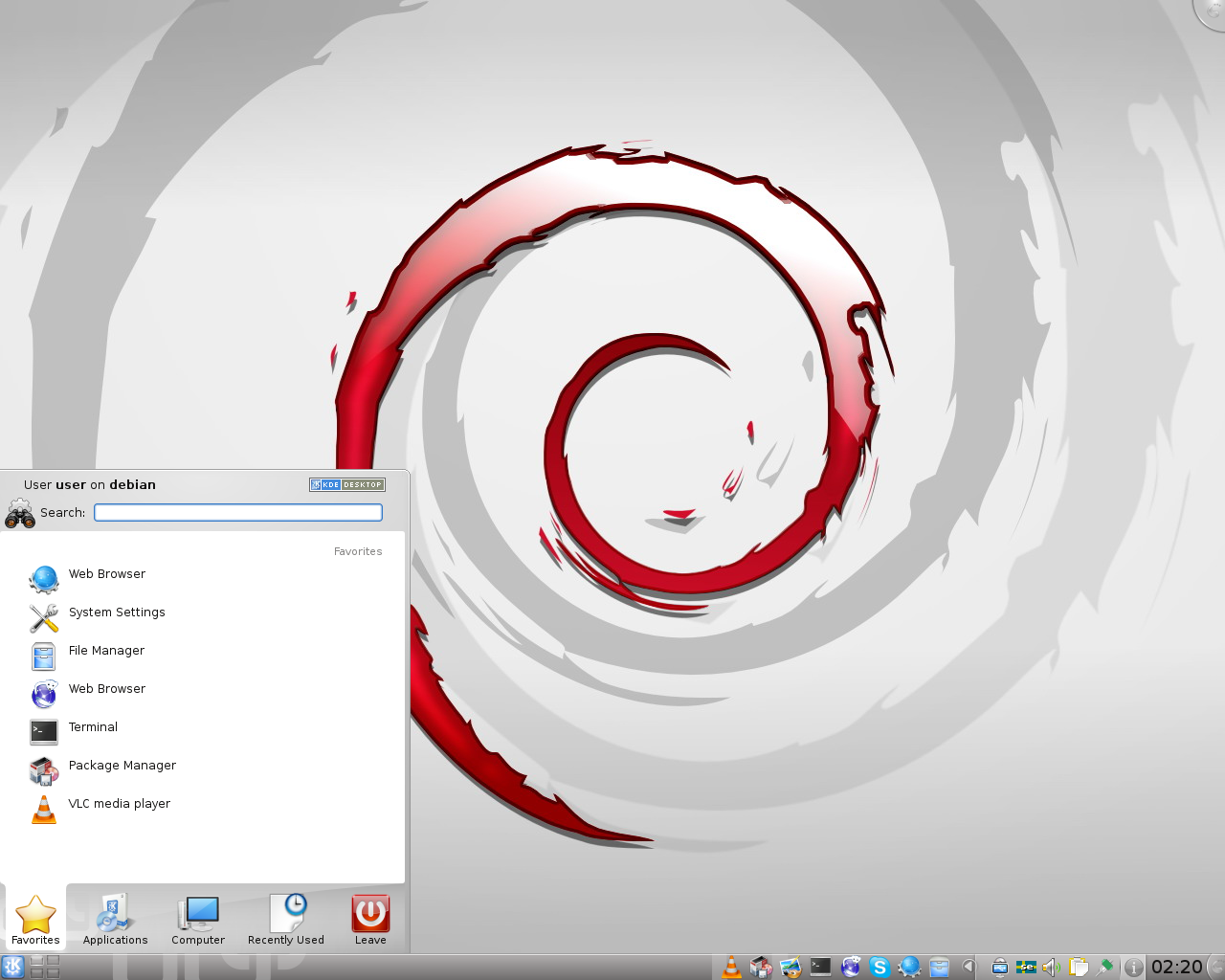Click the binoculars search icon

[x=20, y=514]
